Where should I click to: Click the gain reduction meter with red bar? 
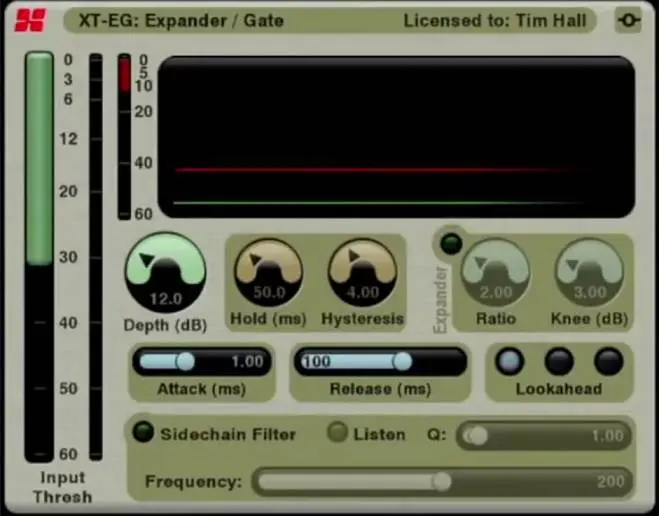[x=124, y=136]
